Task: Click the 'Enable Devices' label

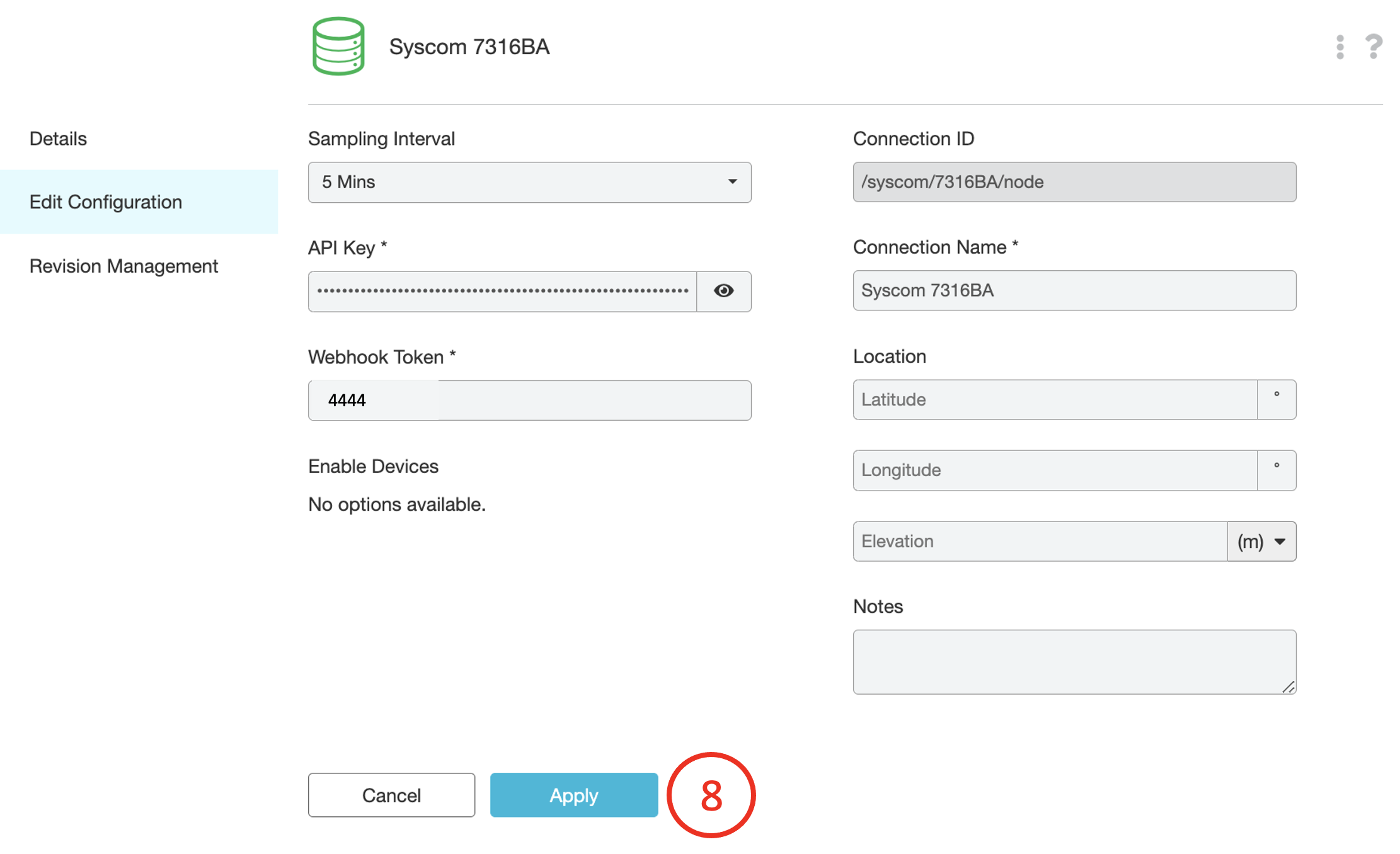Action: click(373, 466)
